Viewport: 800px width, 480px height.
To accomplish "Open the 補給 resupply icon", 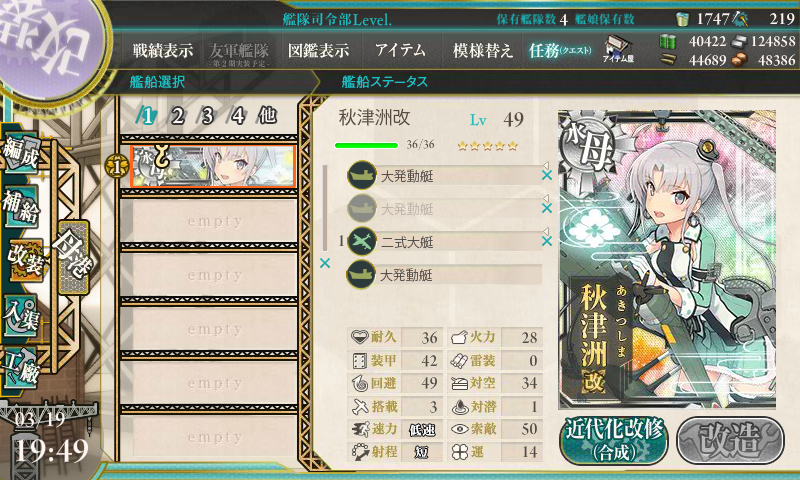I will coord(21,206).
